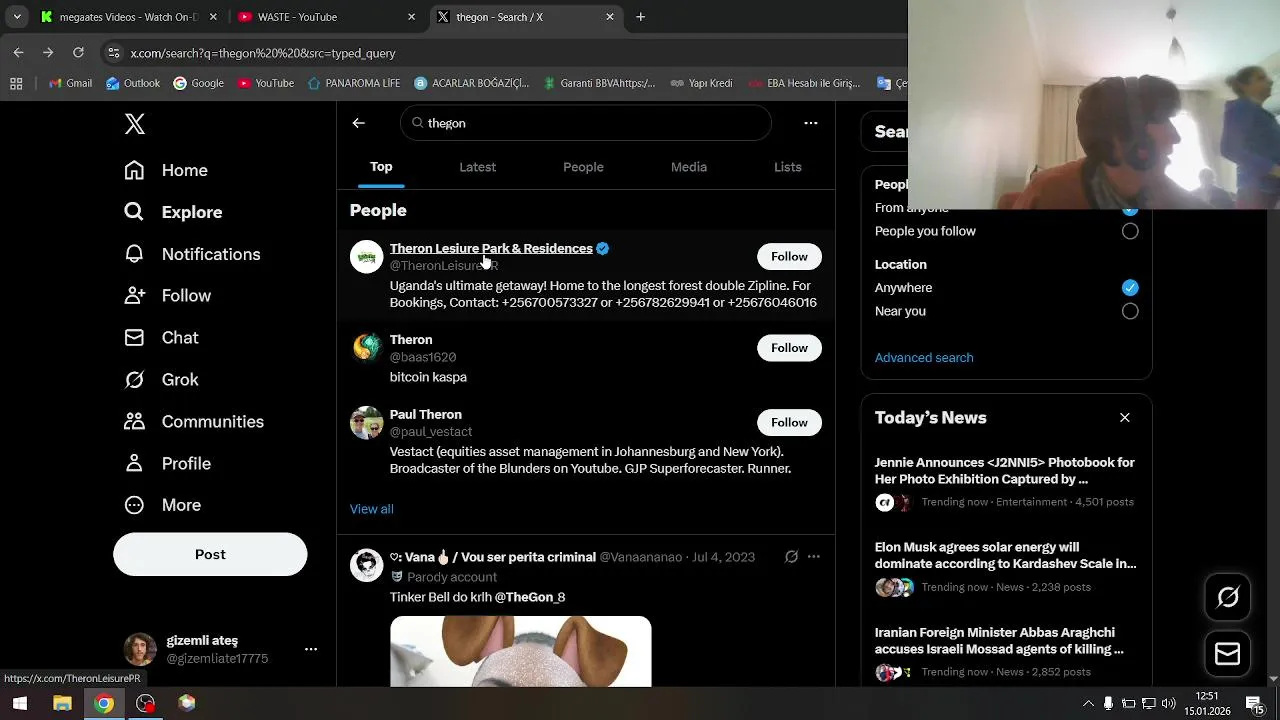Follow Paul Theron
The height and width of the screenshot is (720, 1280).
(789, 423)
